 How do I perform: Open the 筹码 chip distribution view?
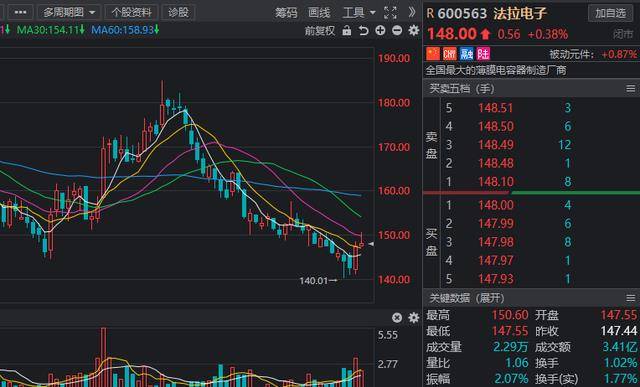pos(286,13)
